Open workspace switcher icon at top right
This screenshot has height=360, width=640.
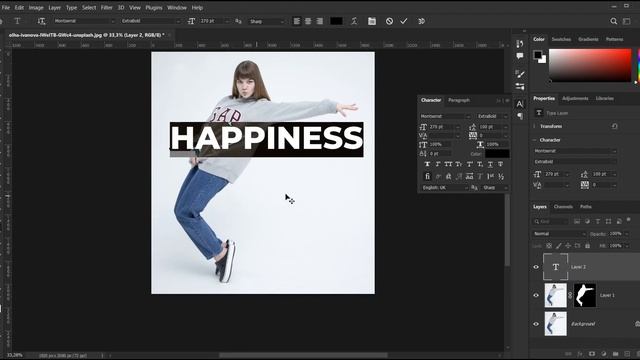click(627, 21)
